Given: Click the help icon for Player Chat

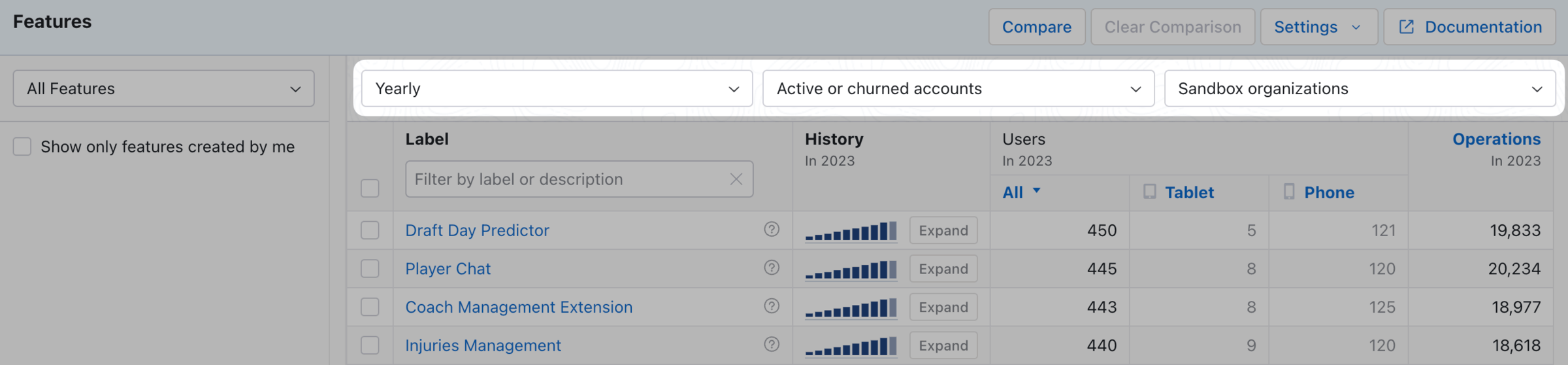Looking at the screenshot, I should click(x=772, y=268).
